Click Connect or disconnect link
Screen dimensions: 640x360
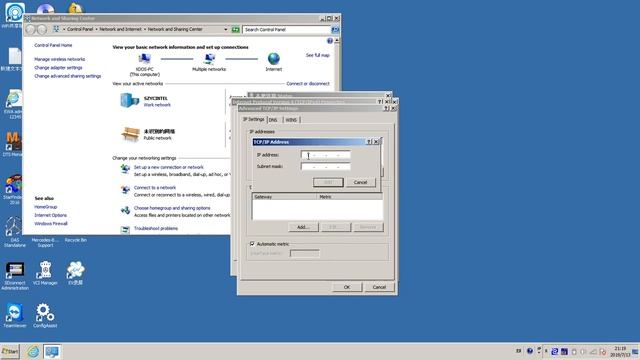[x=308, y=84]
